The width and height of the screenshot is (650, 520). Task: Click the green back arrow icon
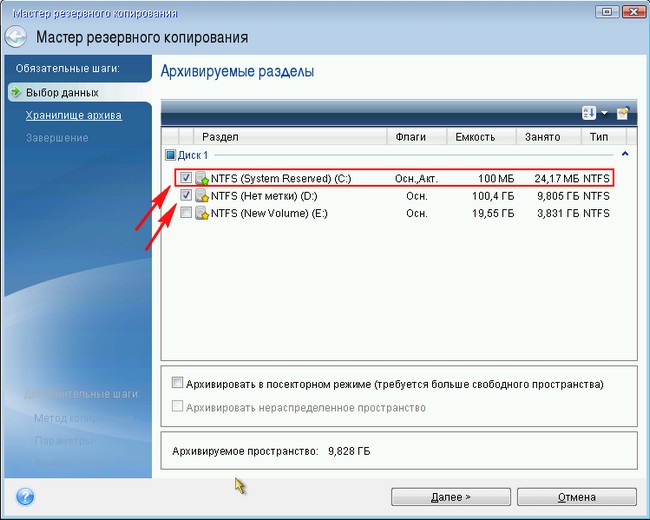16,38
